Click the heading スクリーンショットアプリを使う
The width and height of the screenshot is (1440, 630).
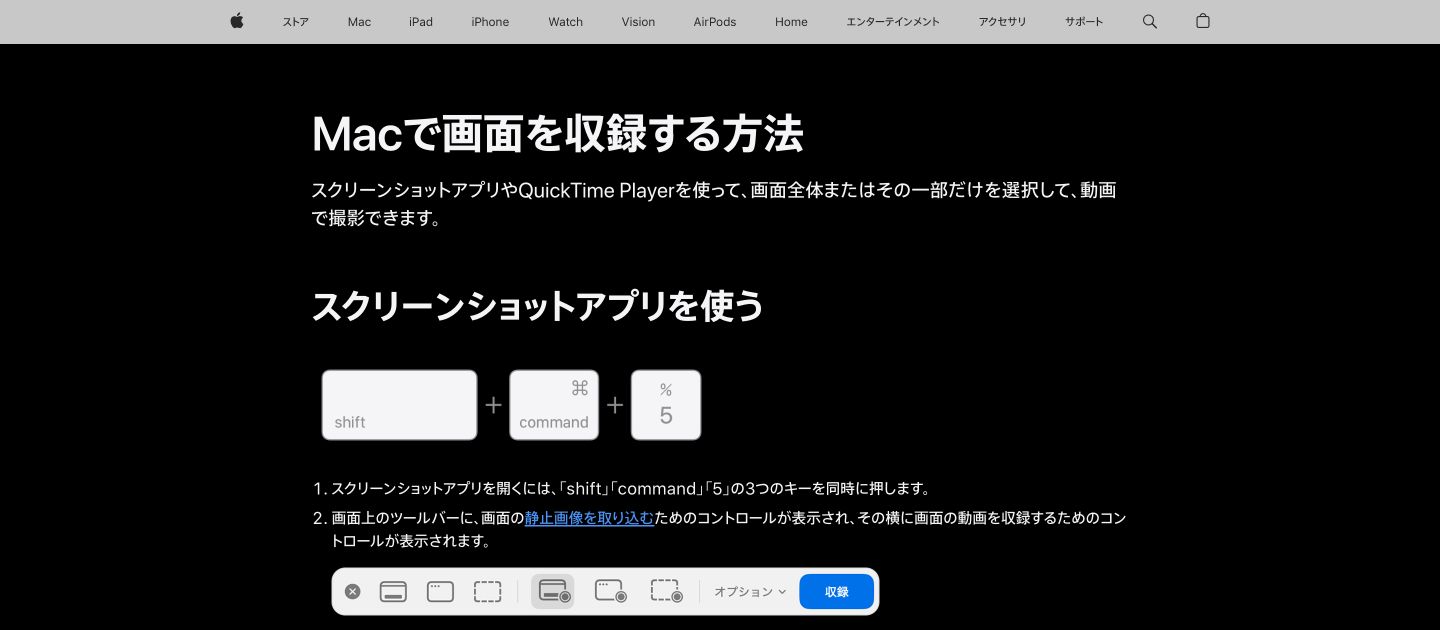pyautogui.click(x=538, y=306)
